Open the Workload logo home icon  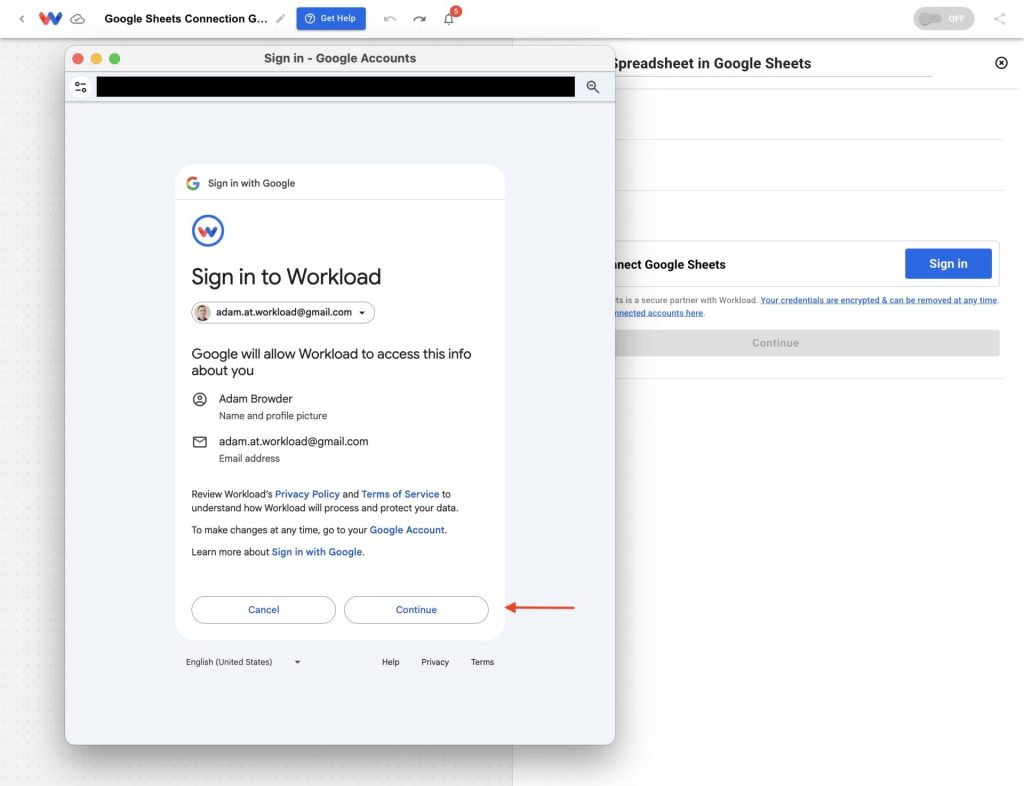click(50, 18)
